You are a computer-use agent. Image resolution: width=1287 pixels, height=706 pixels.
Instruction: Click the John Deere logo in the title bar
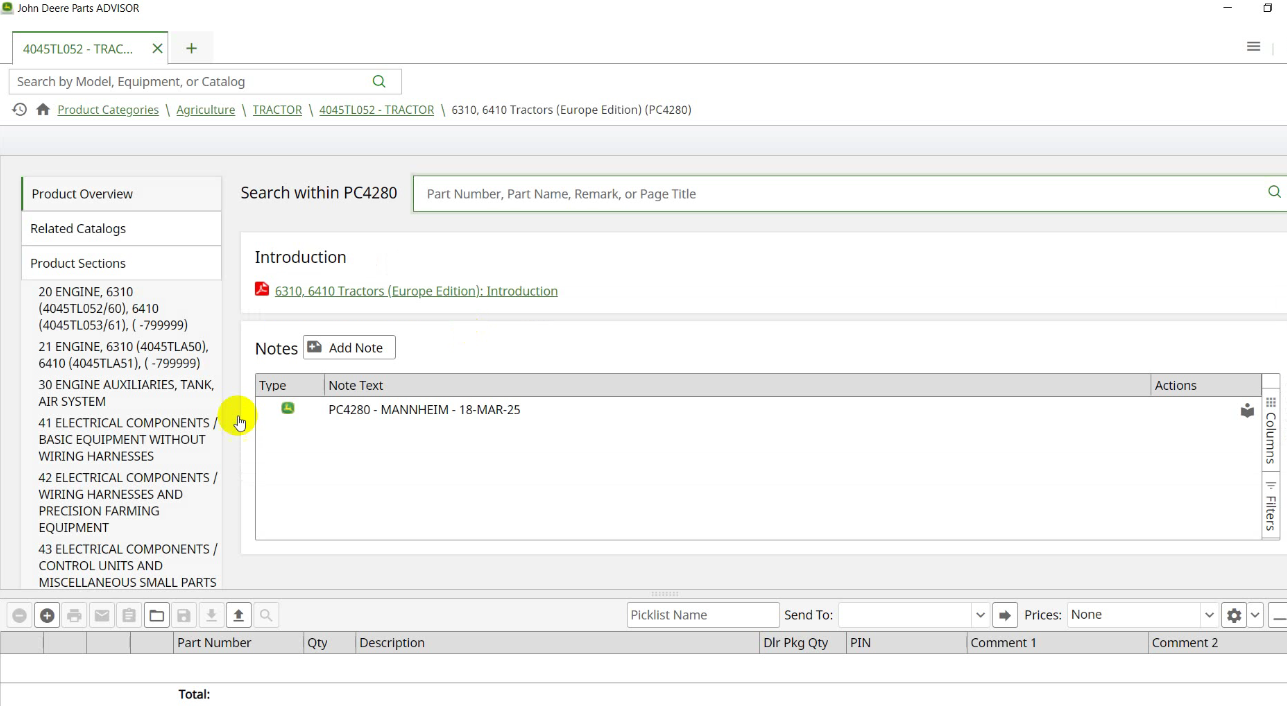pos(8,8)
